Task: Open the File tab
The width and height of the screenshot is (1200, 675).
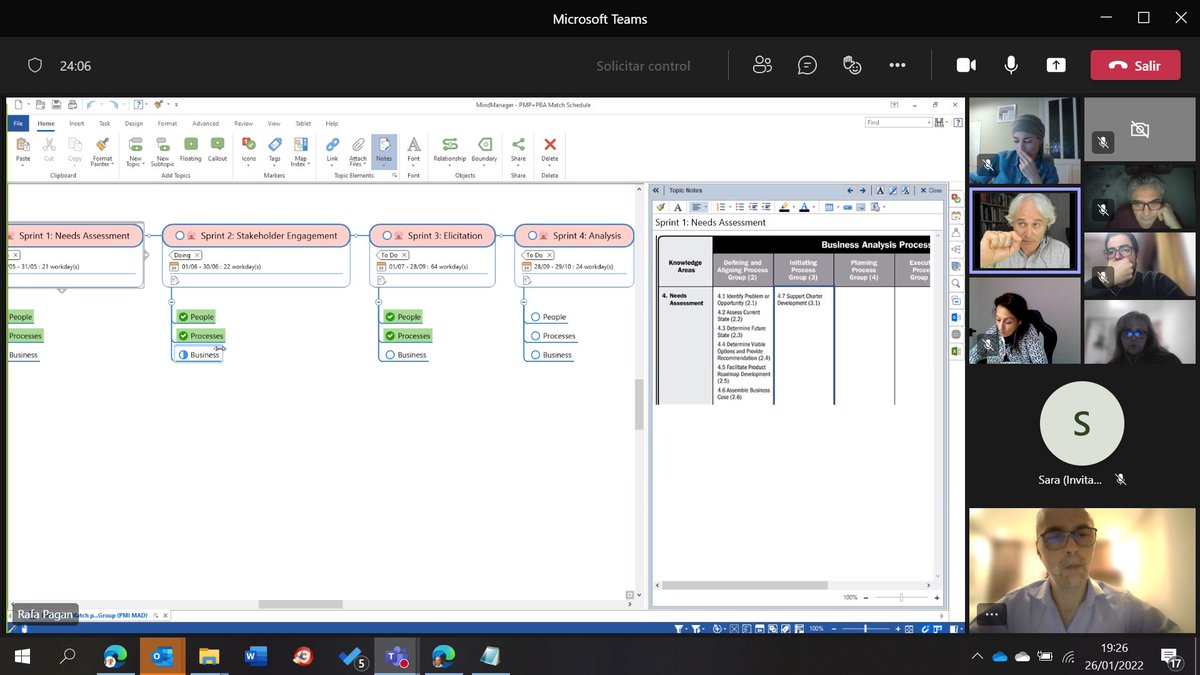Action: pyautogui.click(x=18, y=123)
